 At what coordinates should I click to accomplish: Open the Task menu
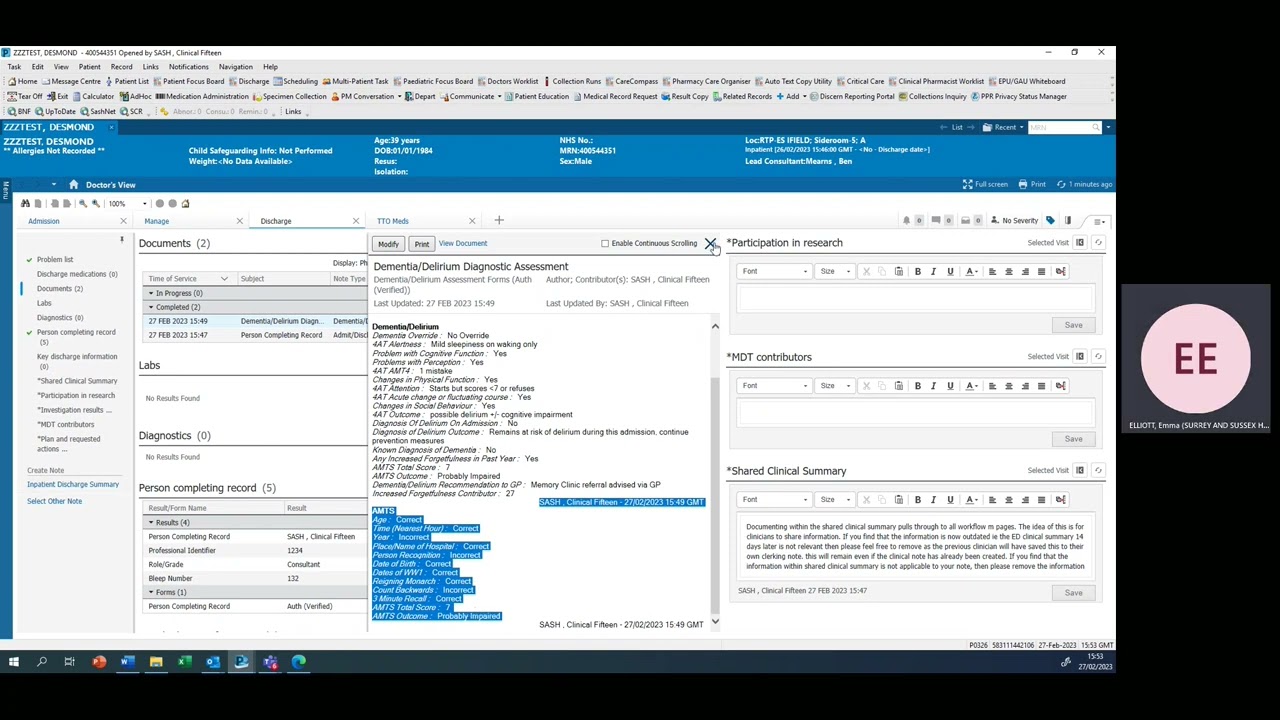[14, 67]
